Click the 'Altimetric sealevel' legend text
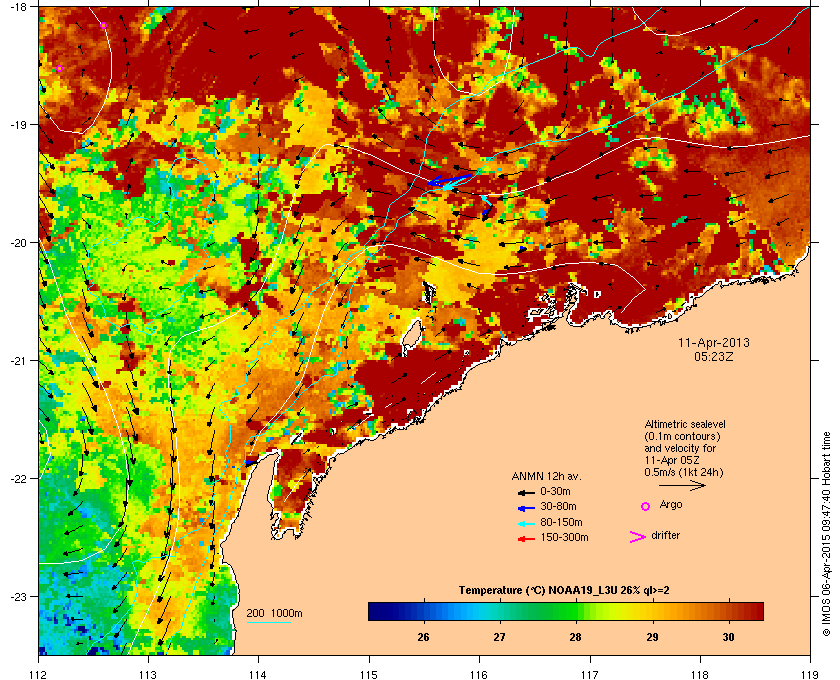This screenshot has height=680, width=840. (685, 424)
